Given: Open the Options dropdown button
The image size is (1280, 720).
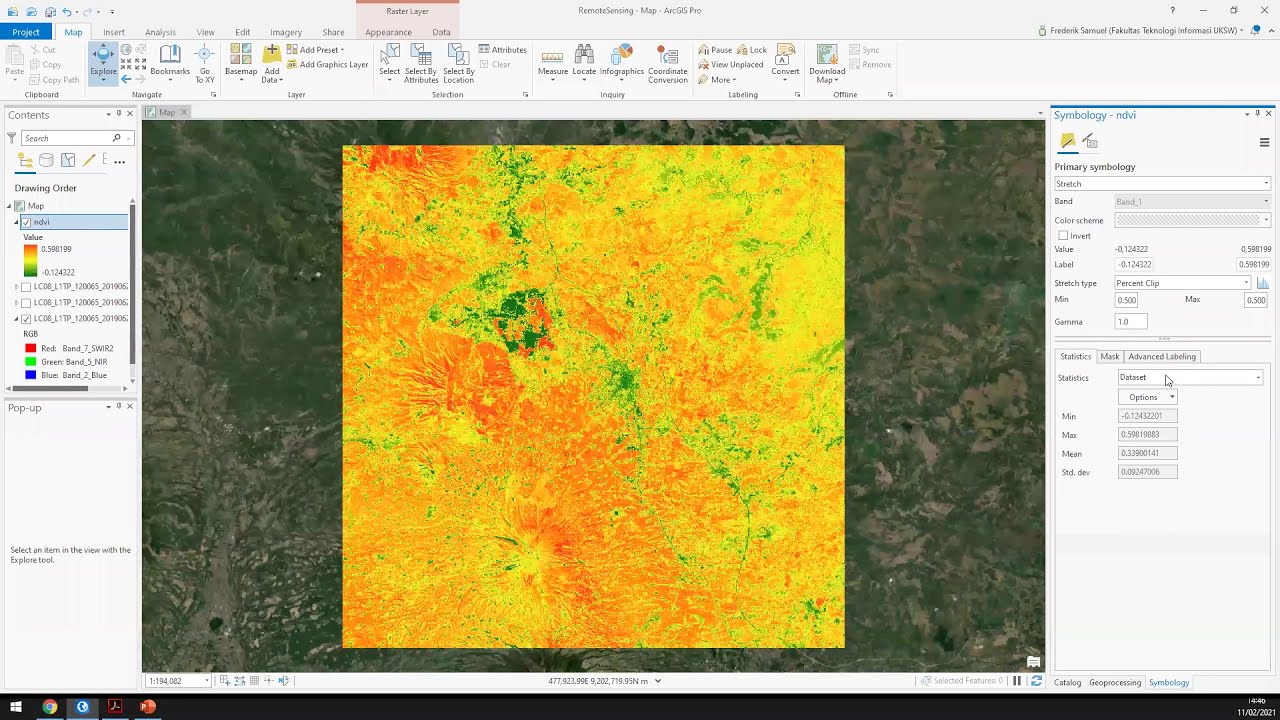Looking at the screenshot, I should (1147, 397).
